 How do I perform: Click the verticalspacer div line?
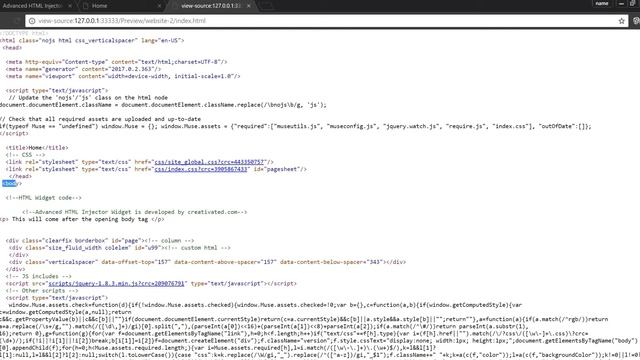[x=207, y=262]
